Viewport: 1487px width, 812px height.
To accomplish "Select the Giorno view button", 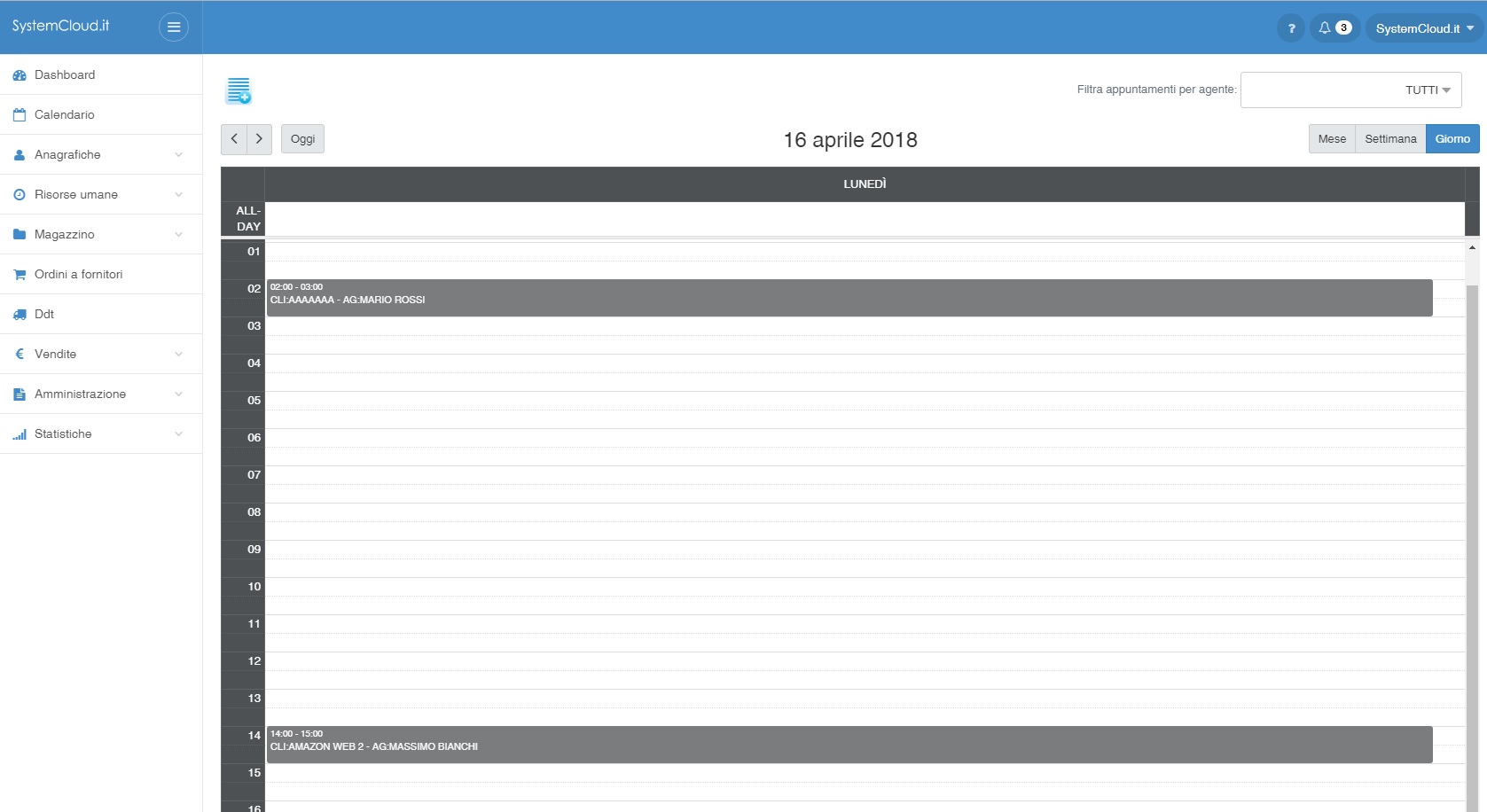I will point(1452,139).
